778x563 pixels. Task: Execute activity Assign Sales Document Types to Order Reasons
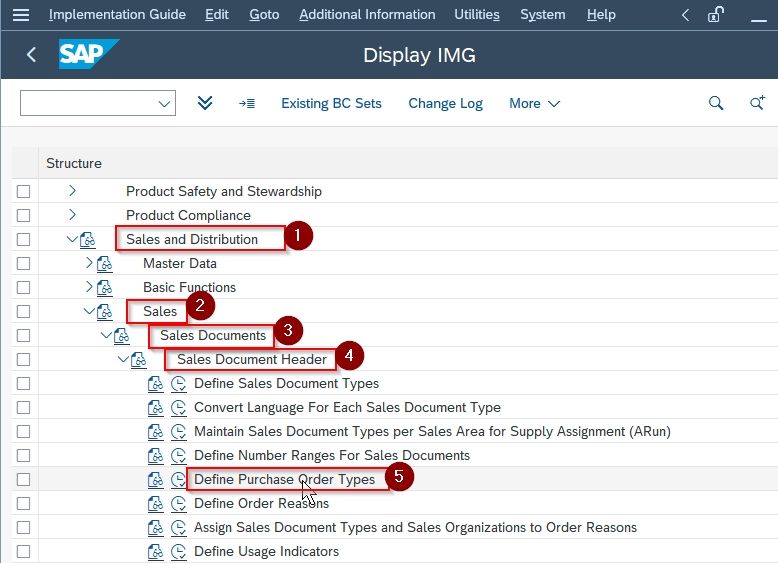tap(179, 527)
